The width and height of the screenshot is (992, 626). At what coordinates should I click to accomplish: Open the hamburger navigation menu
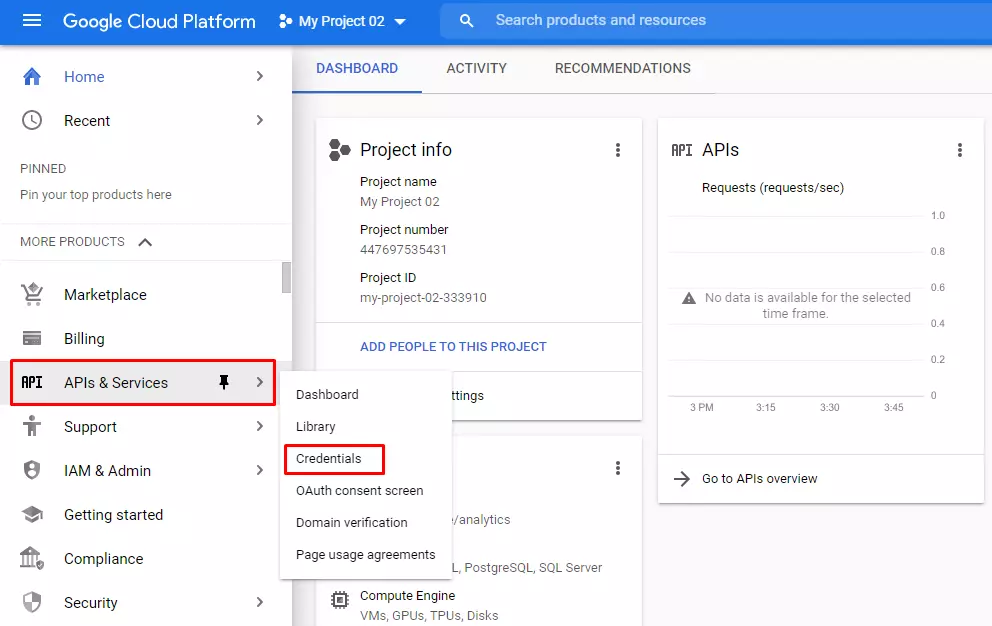click(x=32, y=21)
